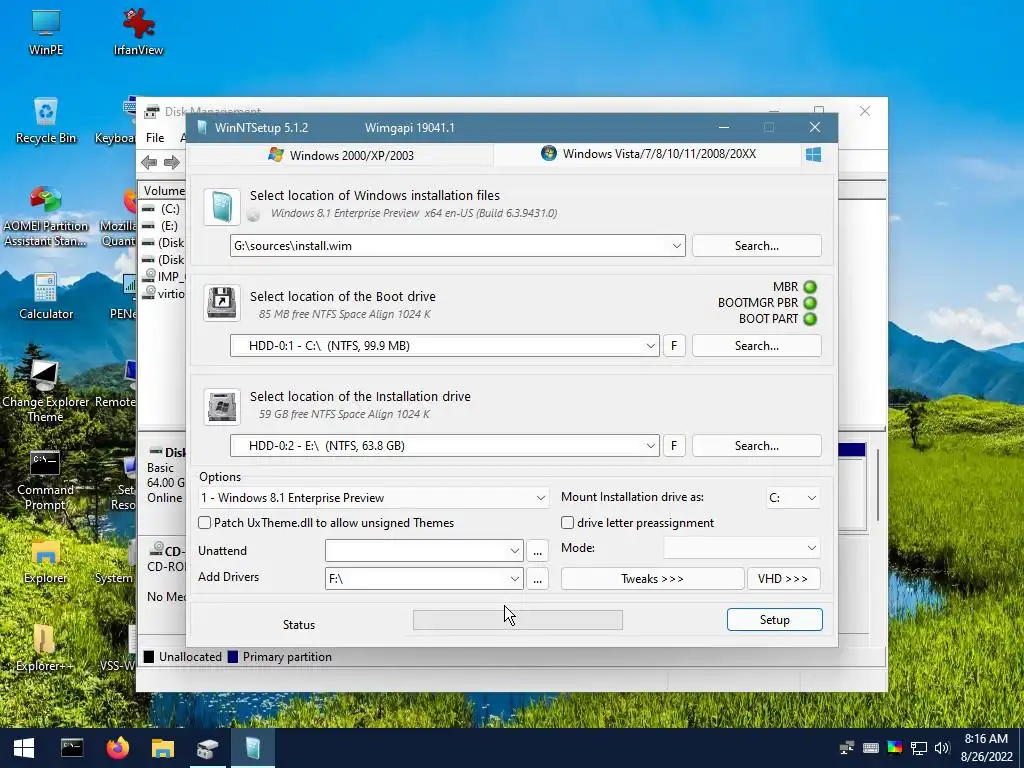Expand the Add Drivers path dropdown

pyautogui.click(x=514, y=579)
